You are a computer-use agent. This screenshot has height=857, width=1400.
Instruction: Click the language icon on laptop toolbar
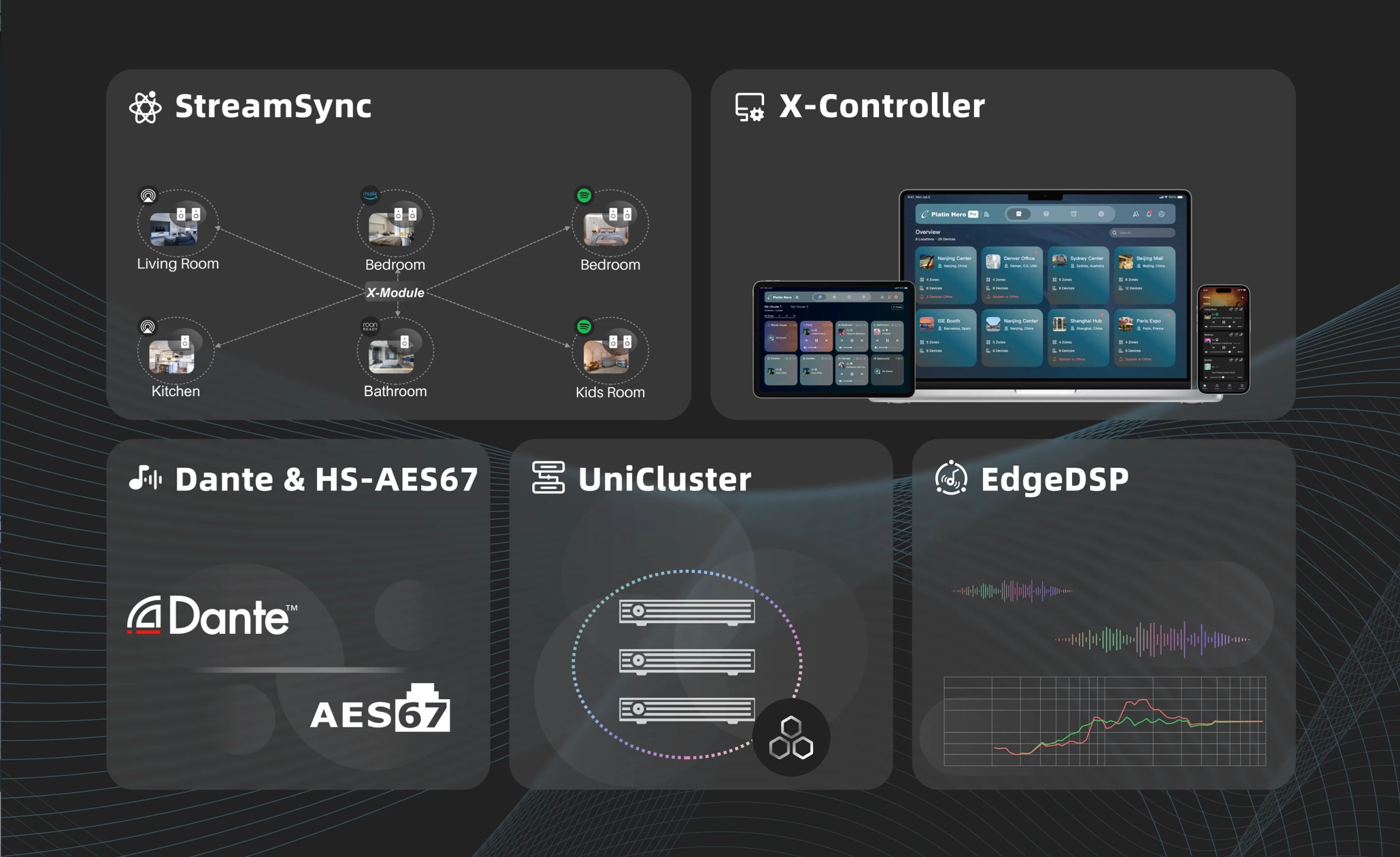1135,214
